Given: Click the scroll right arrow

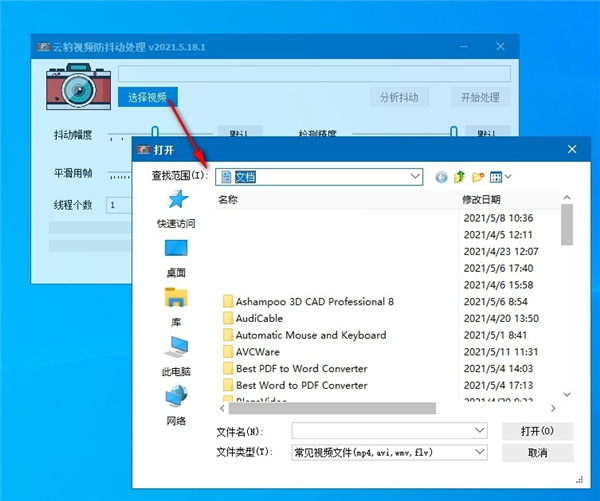Looking at the screenshot, I should coord(553,408).
